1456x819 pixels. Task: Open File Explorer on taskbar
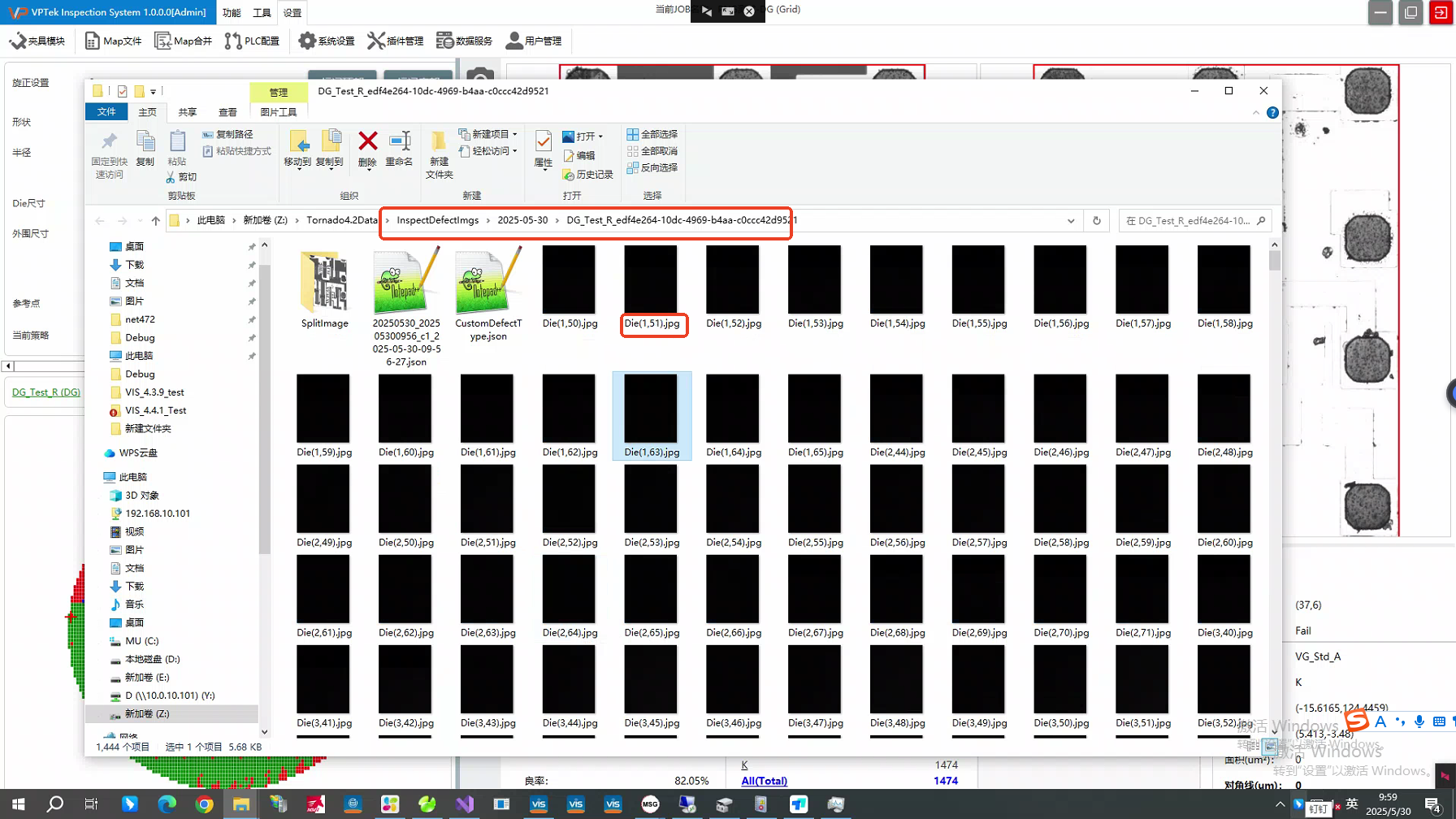241,804
